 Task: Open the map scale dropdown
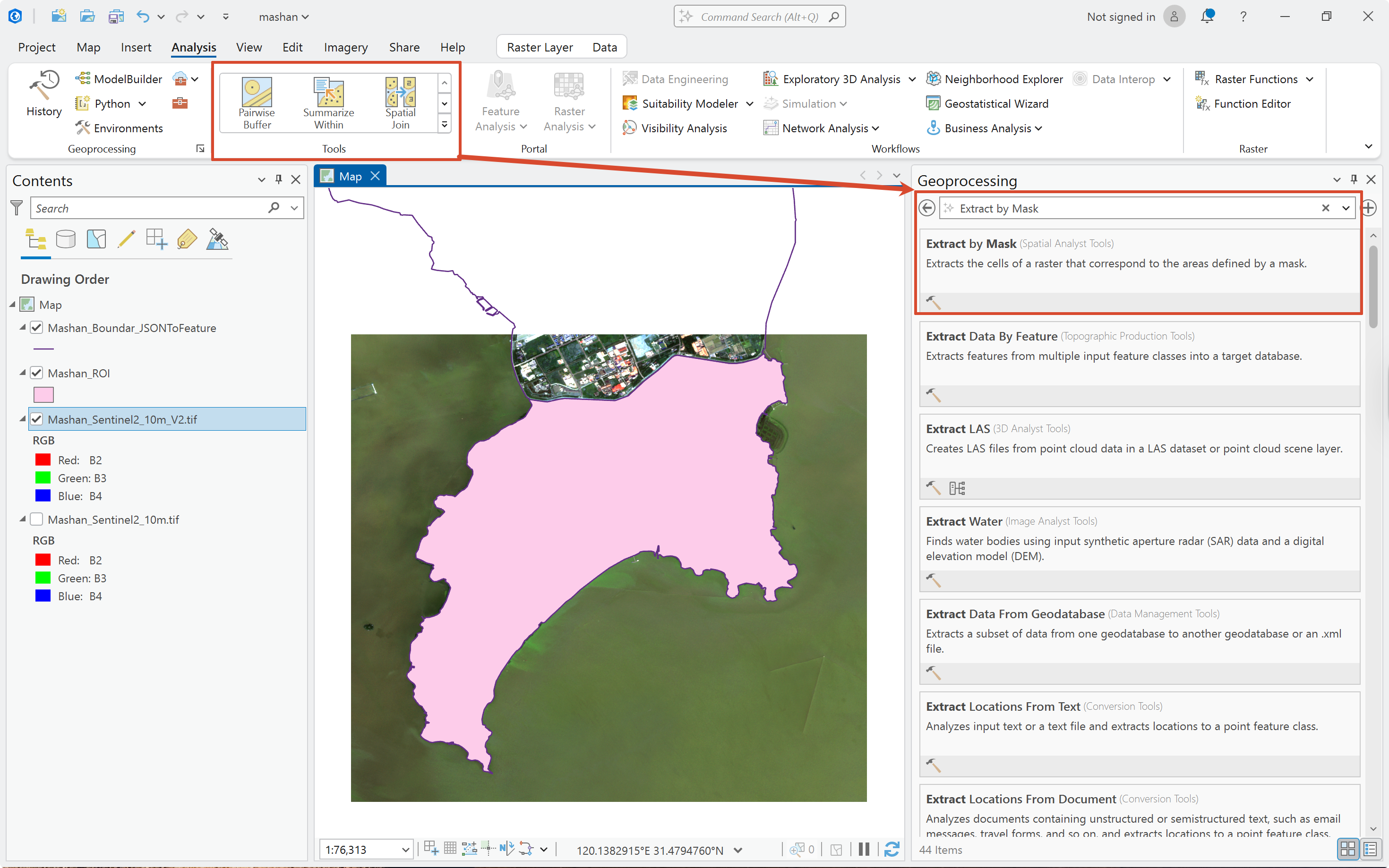pos(405,850)
